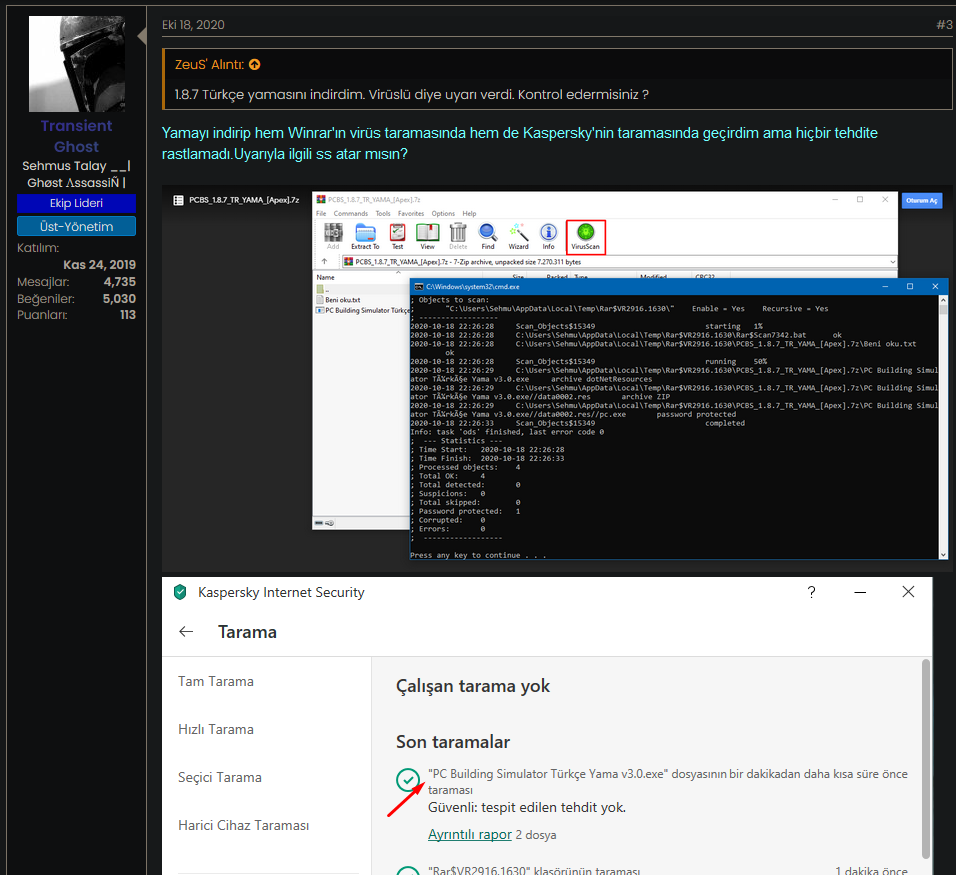Click the ZeuS' Alıntı quote header
The image size is (956, 875).
tap(209, 65)
